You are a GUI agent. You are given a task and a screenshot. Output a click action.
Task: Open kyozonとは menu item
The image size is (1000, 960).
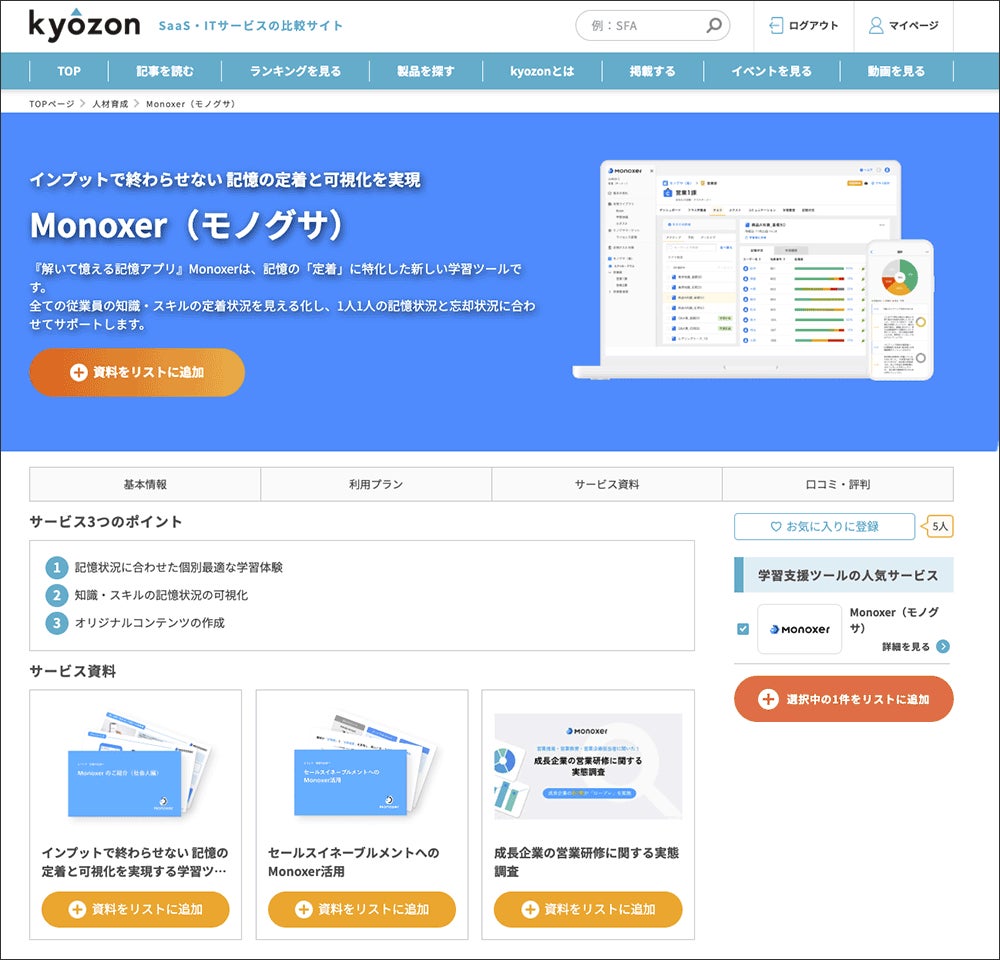click(x=542, y=71)
